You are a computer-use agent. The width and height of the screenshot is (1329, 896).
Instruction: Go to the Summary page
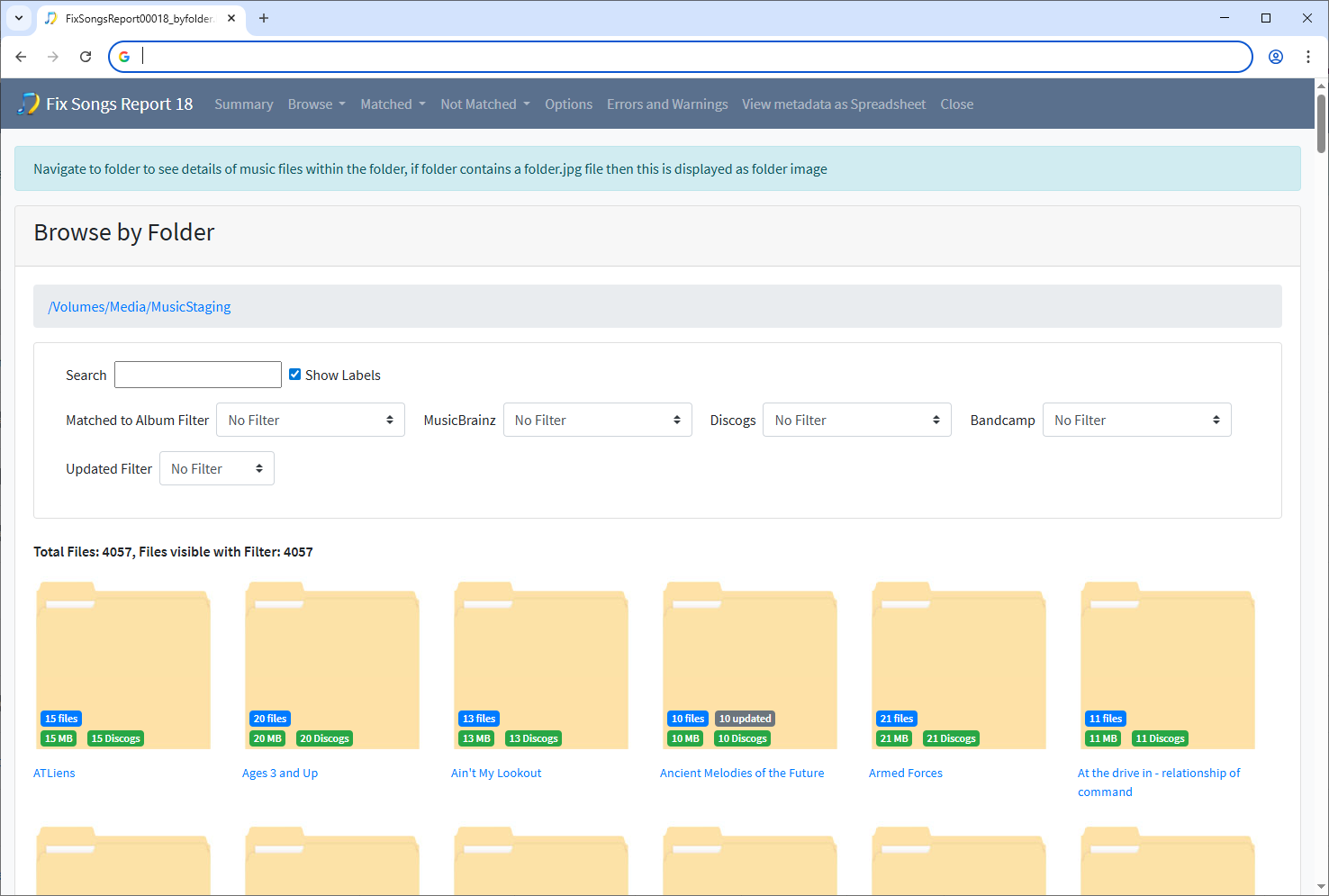(244, 104)
